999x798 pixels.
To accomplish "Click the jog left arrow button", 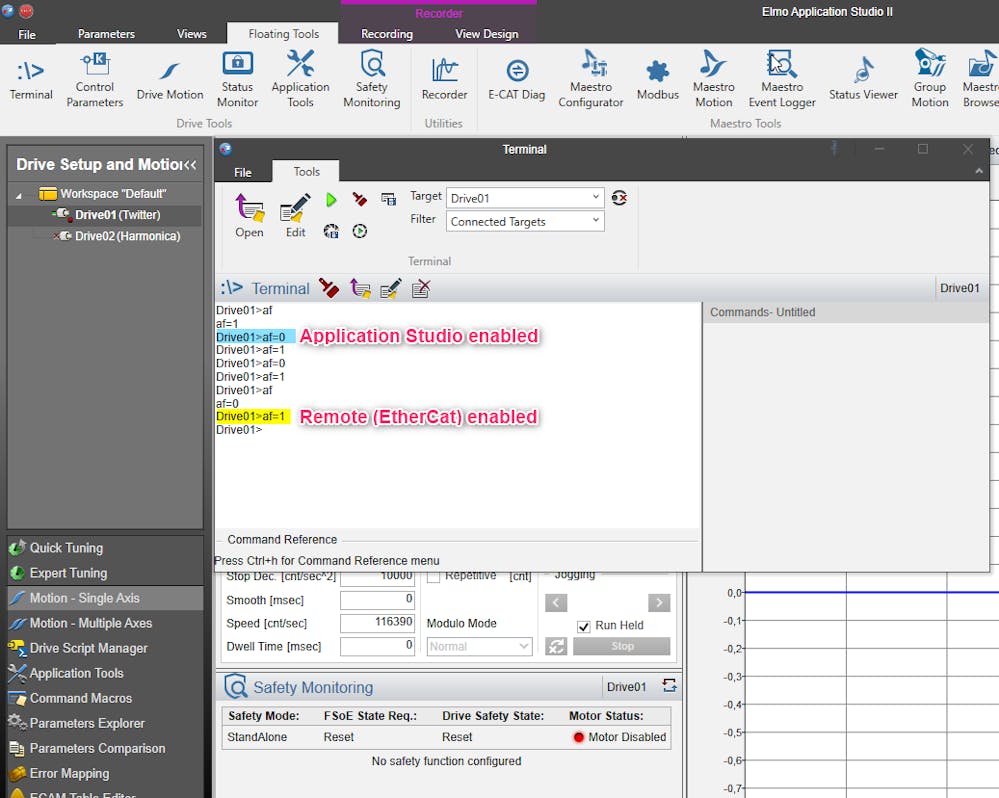I will tap(556, 602).
